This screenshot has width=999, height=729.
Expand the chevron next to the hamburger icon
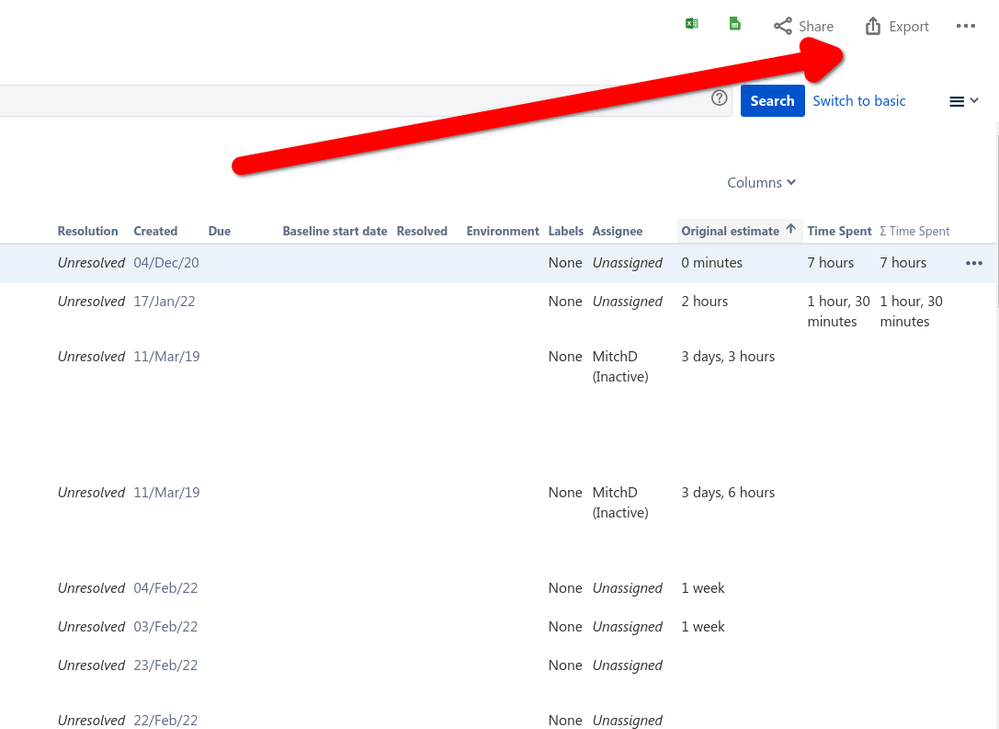[x=972, y=100]
